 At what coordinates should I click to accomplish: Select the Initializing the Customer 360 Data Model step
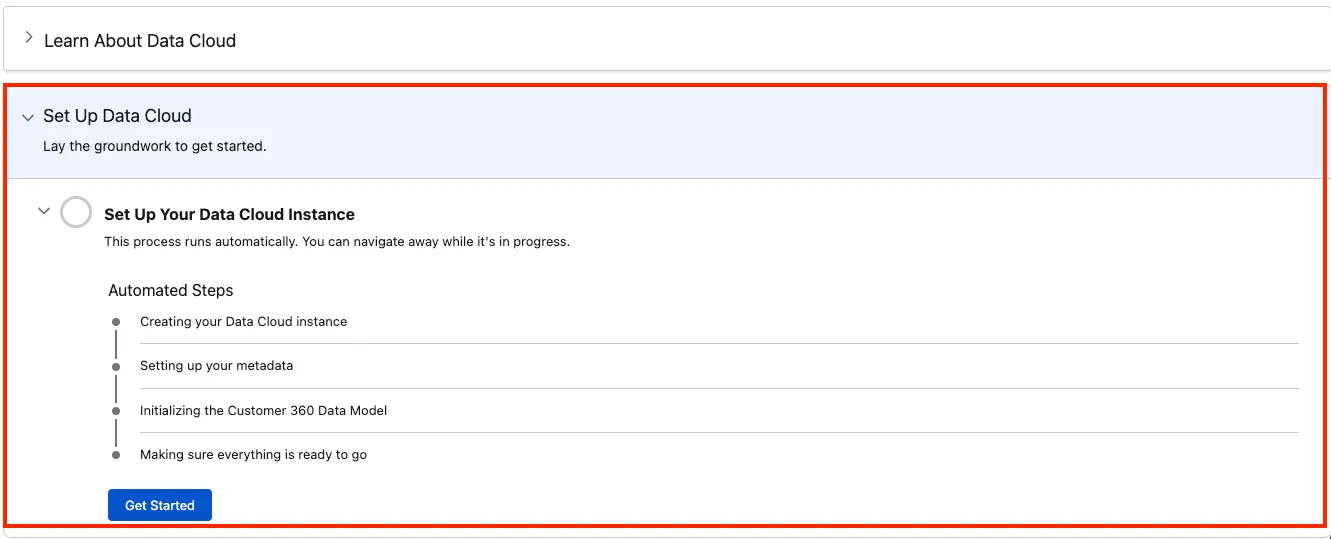[263, 410]
